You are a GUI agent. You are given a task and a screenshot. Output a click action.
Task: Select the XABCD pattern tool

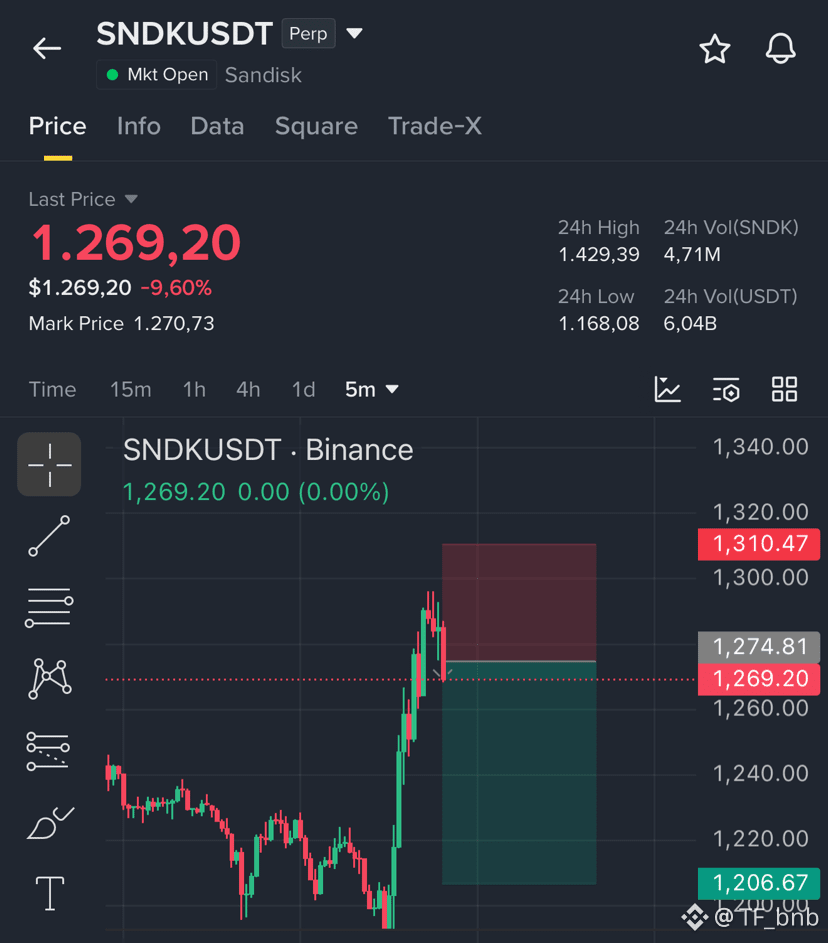[x=49, y=679]
